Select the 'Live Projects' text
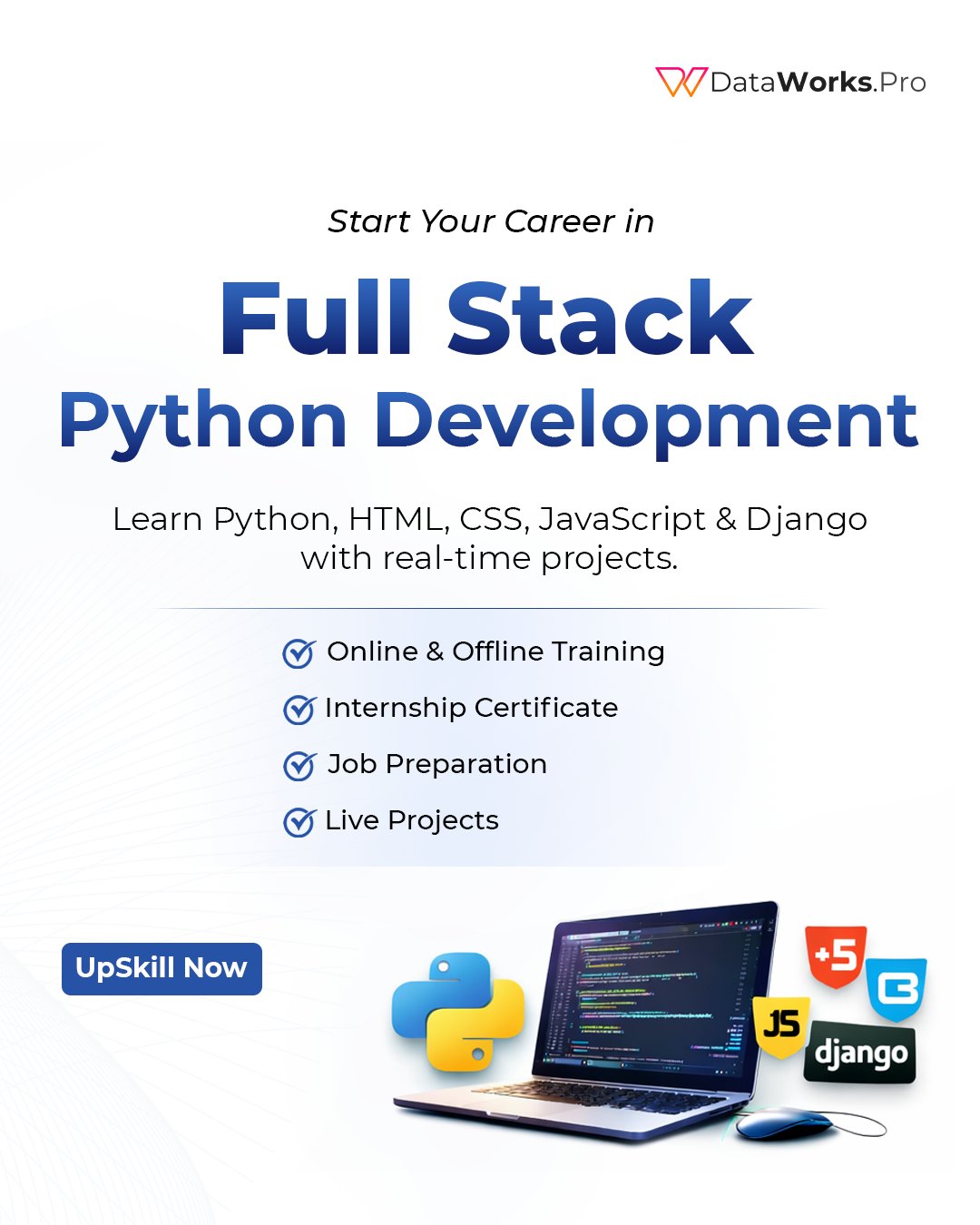Screen dimensions: 980x1225 pos(412,820)
